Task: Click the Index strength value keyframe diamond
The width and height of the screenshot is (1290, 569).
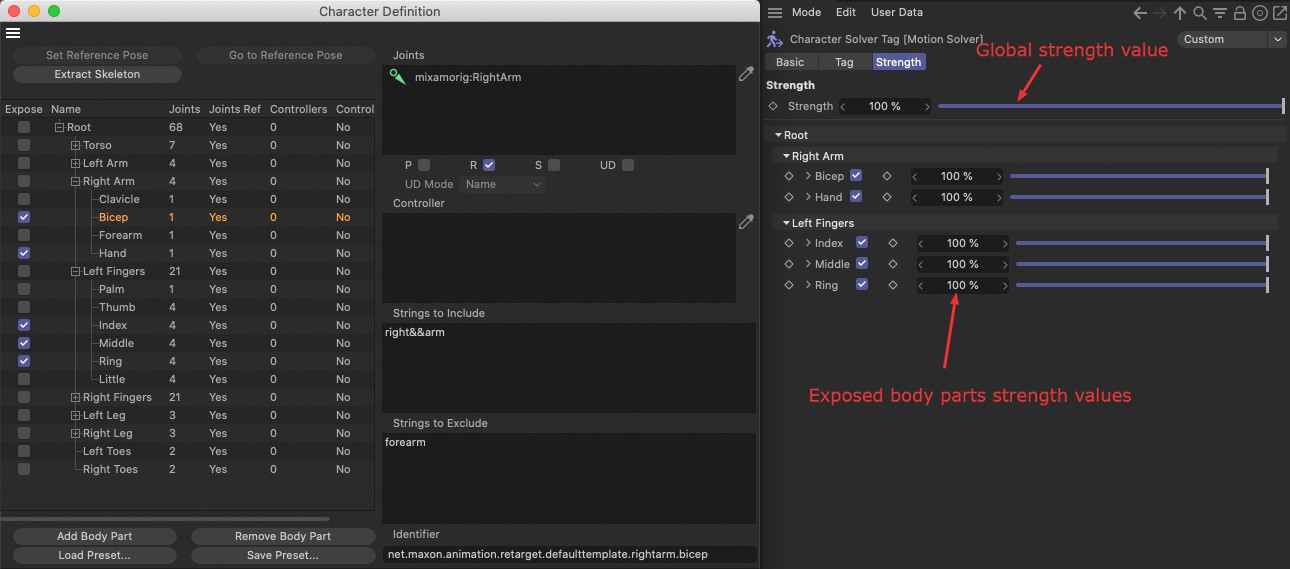Action: 893,243
